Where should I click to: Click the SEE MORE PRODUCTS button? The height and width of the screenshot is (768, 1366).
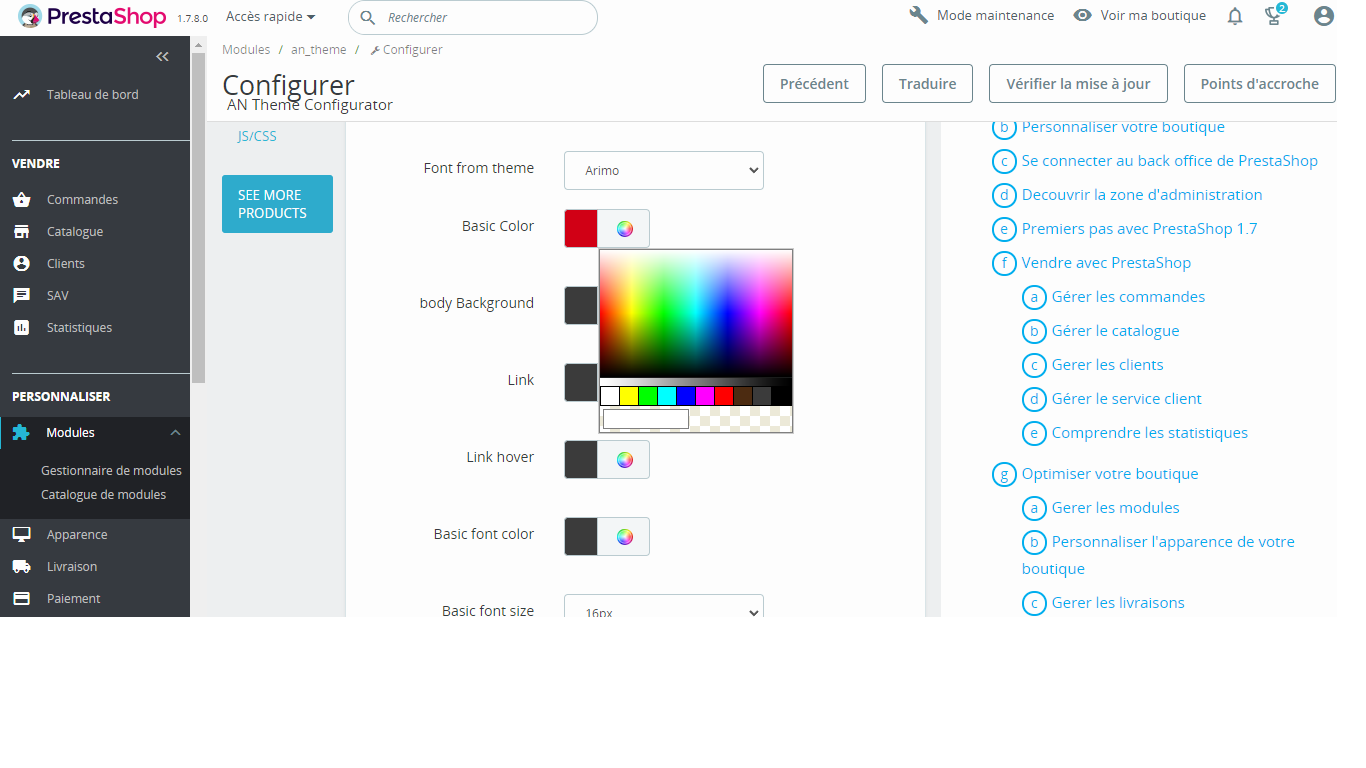[x=277, y=204]
